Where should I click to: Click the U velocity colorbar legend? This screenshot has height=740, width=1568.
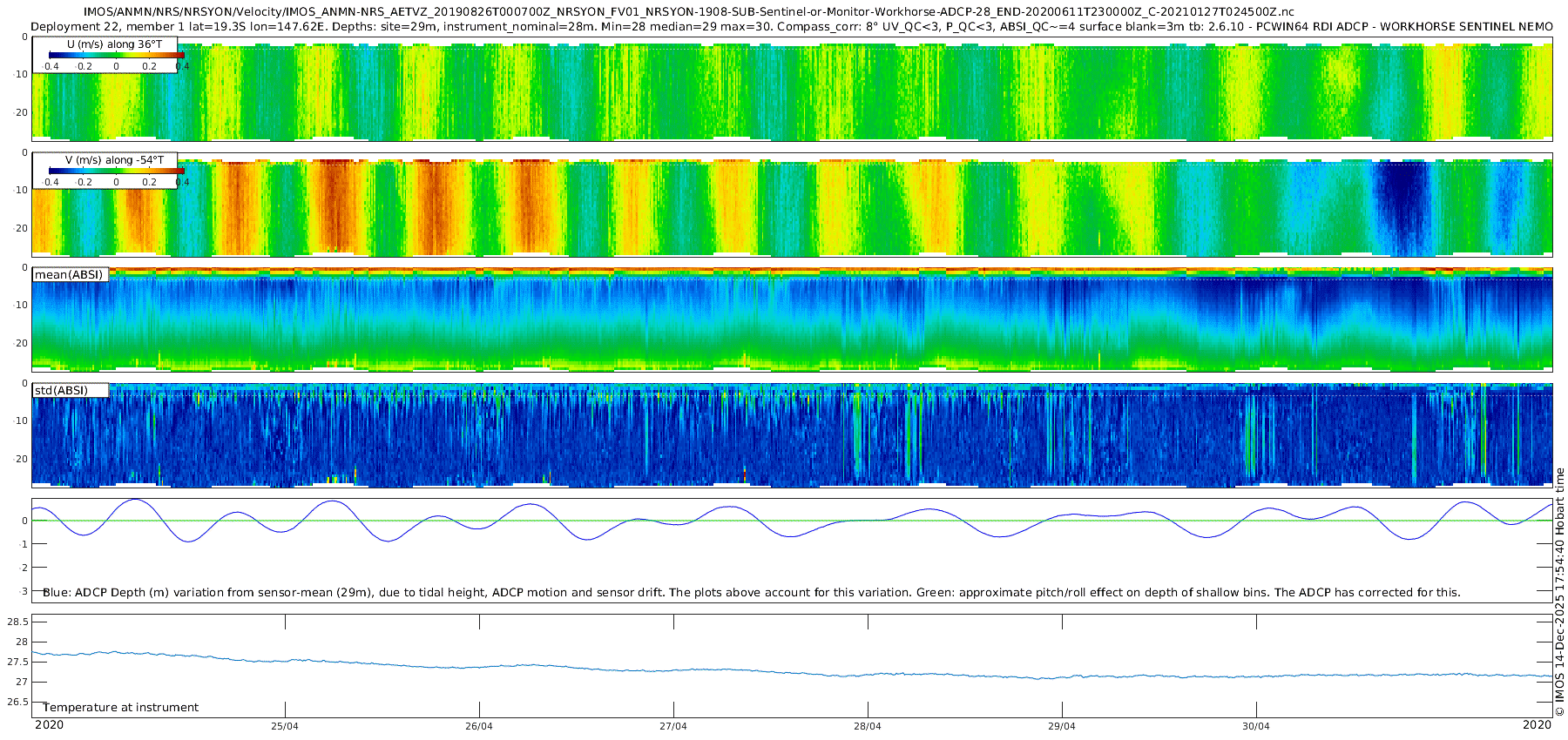tap(116, 56)
